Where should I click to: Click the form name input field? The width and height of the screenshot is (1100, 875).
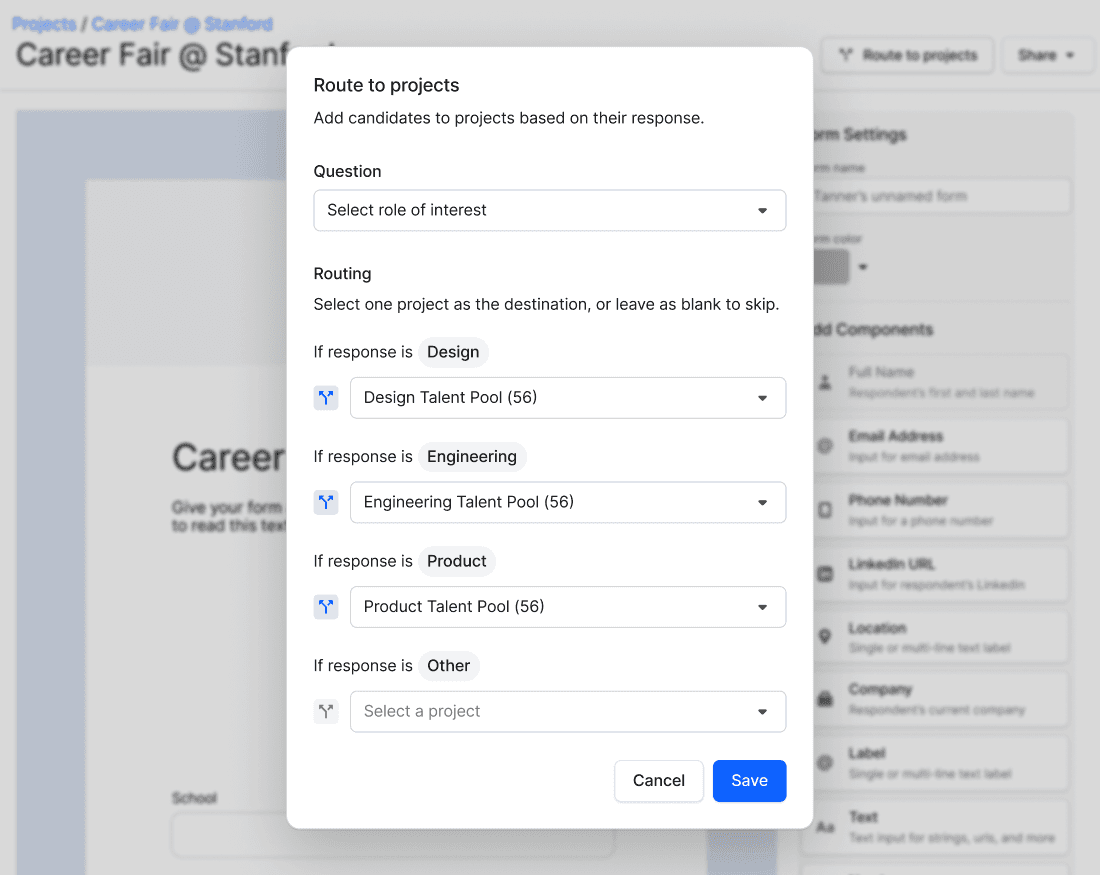pos(940,196)
